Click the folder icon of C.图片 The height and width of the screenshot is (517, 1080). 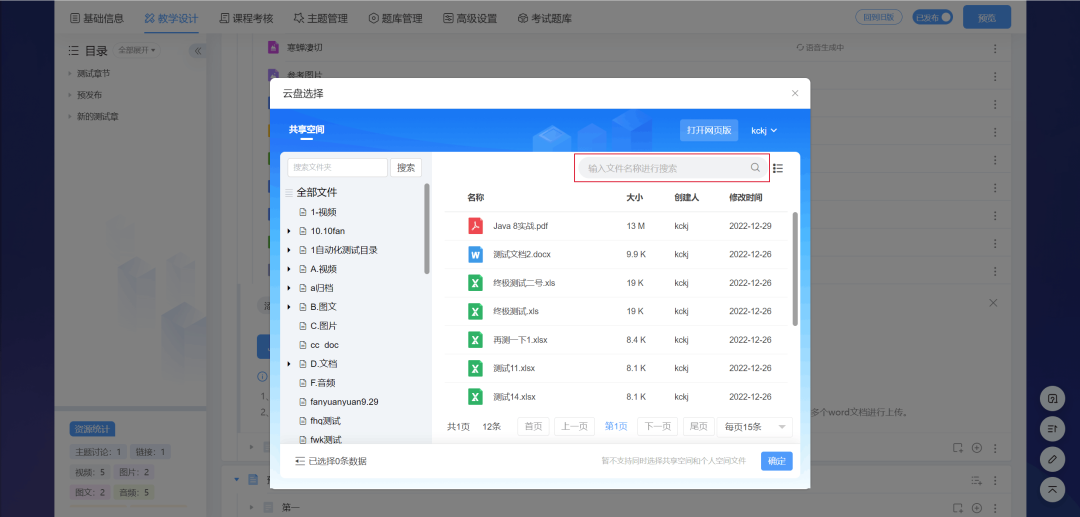coord(302,326)
